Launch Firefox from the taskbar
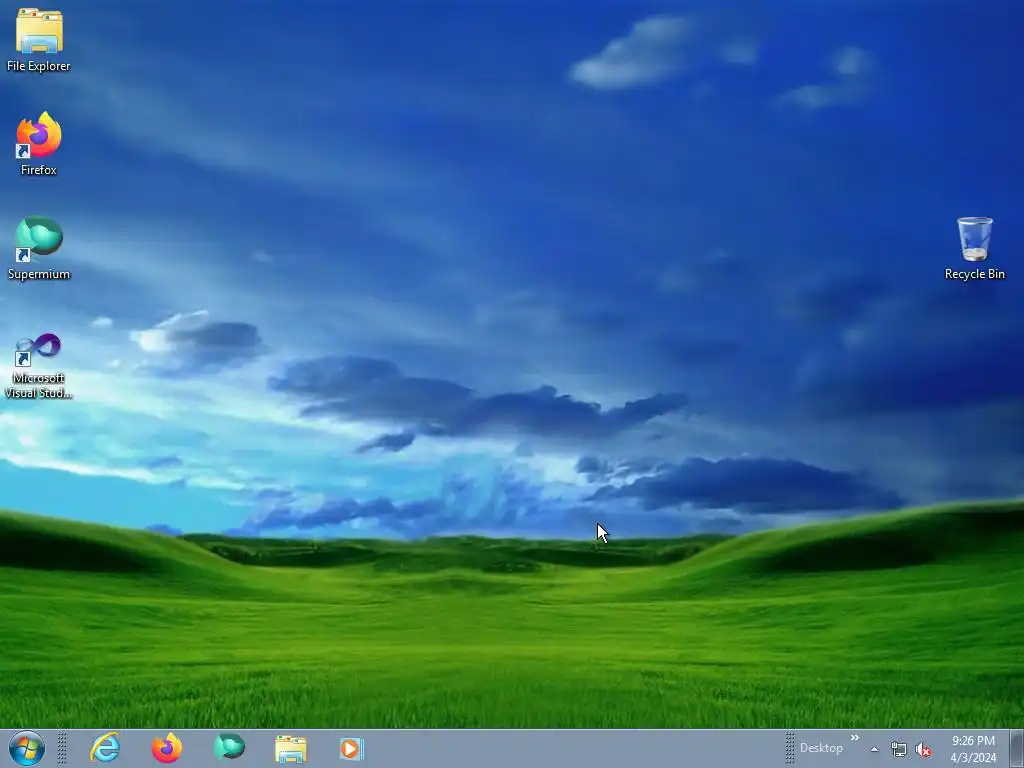 (167, 748)
